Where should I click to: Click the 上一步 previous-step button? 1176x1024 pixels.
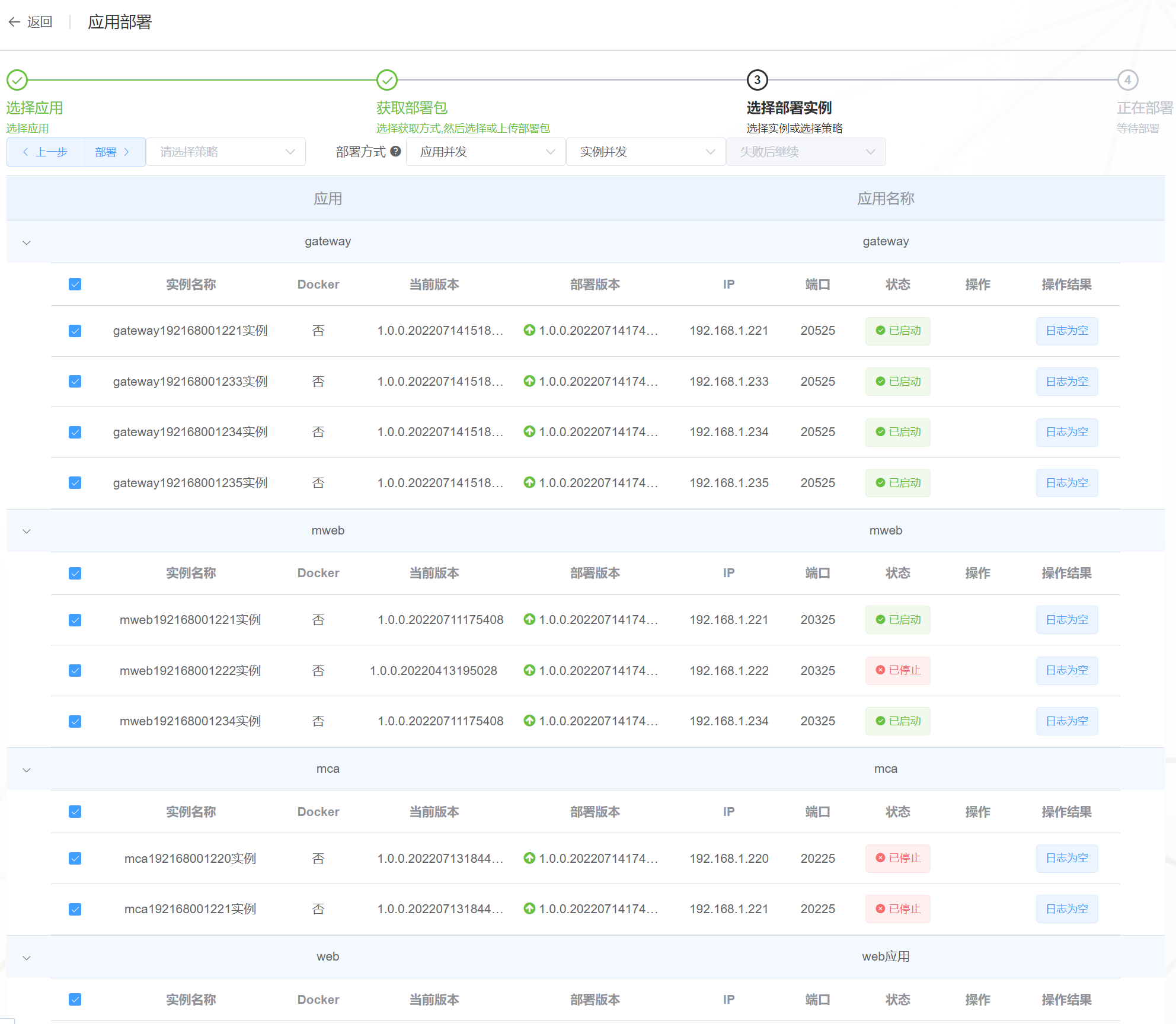click(x=44, y=152)
